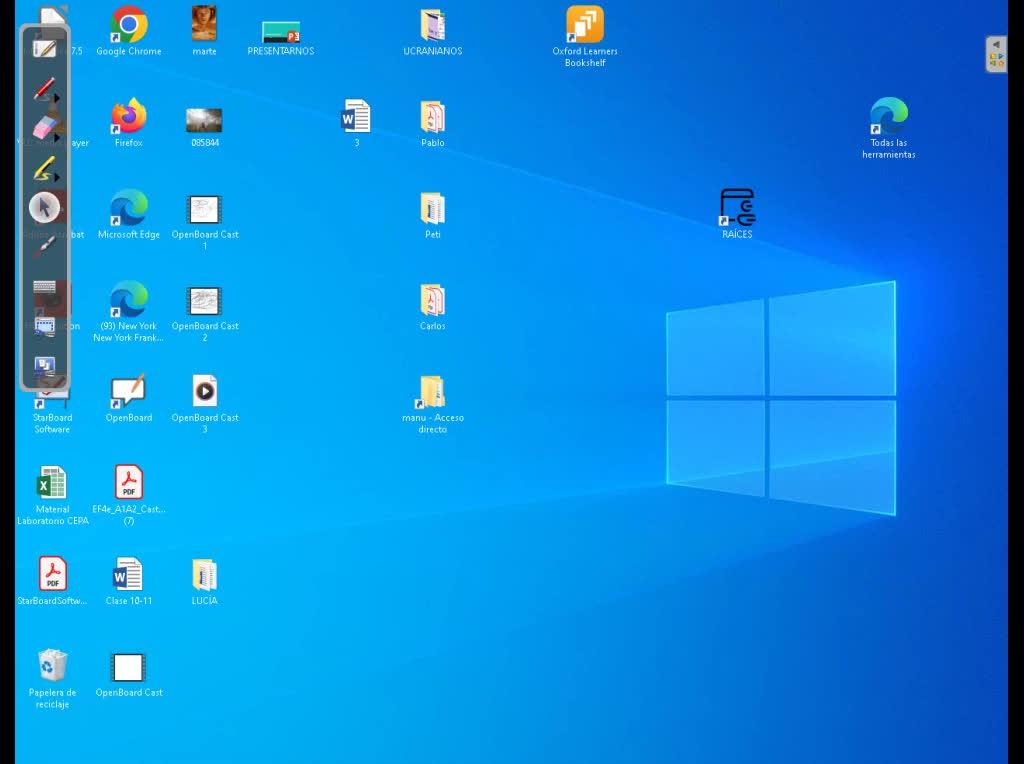Open Google Chrome desktop shortcut
The width and height of the screenshot is (1024, 764).
coord(129,31)
